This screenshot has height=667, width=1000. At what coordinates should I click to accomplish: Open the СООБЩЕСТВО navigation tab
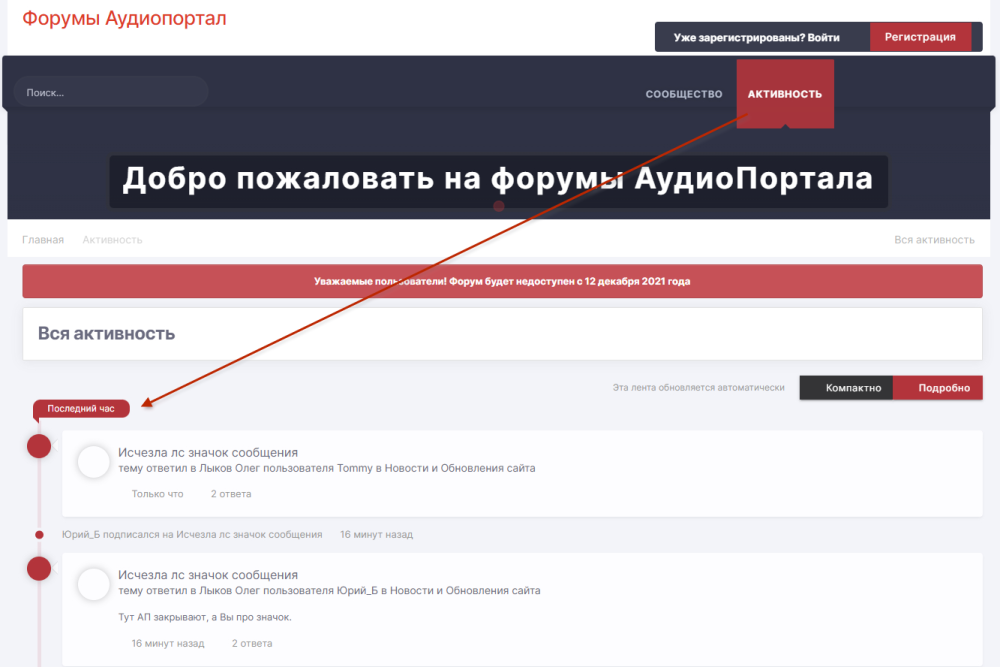tap(684, 94)
